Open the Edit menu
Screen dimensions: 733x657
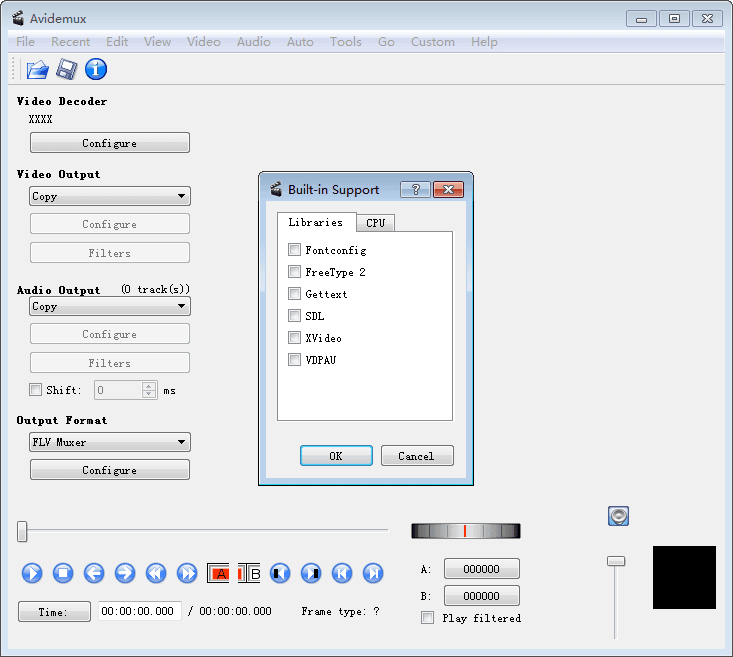point(117,42)
